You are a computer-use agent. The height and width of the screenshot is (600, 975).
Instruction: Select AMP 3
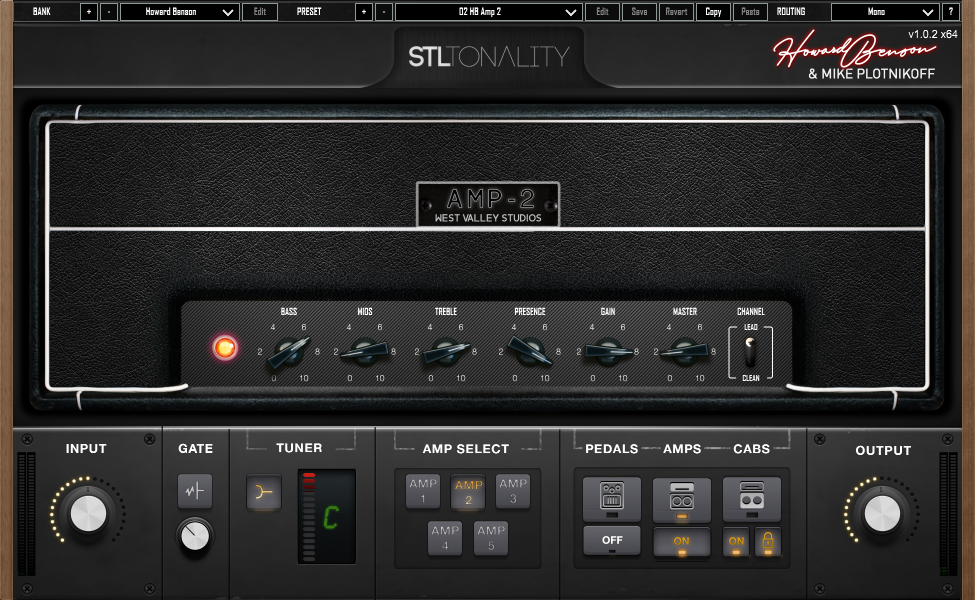[513, 491]
